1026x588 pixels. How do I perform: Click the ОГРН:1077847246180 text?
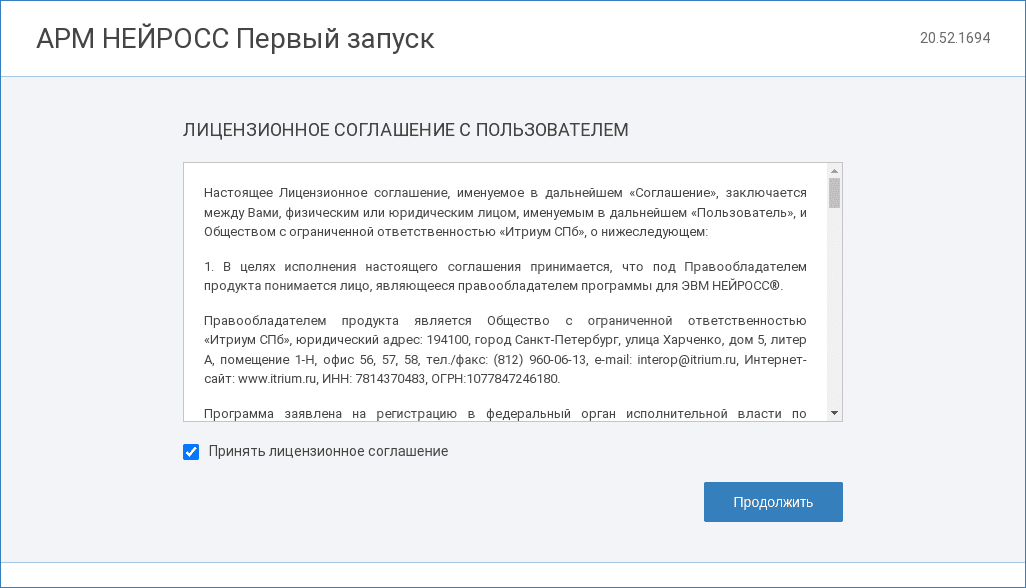tap(495, 379)
